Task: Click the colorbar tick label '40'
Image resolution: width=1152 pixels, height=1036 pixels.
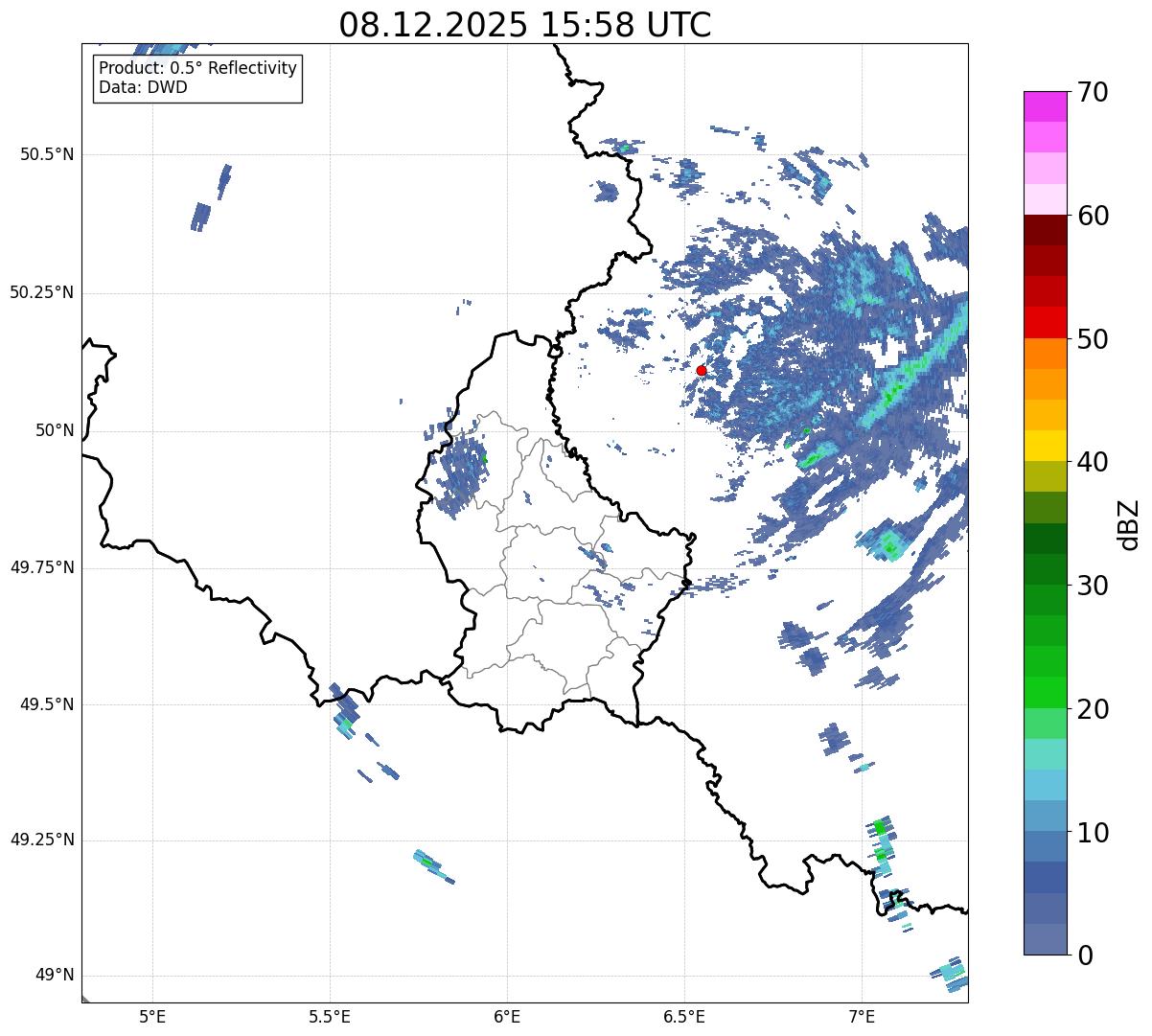Action: [1094, 462]
